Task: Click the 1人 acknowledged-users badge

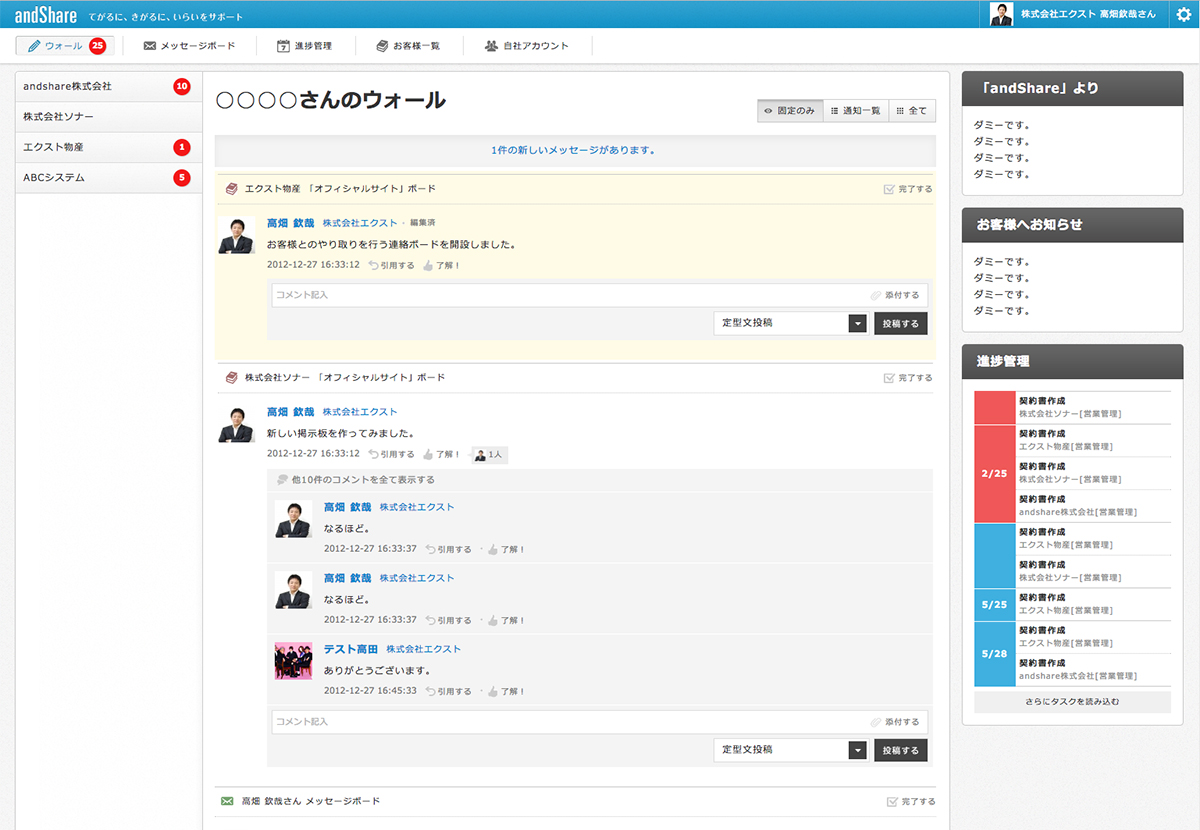Action: tap(489, 454)
